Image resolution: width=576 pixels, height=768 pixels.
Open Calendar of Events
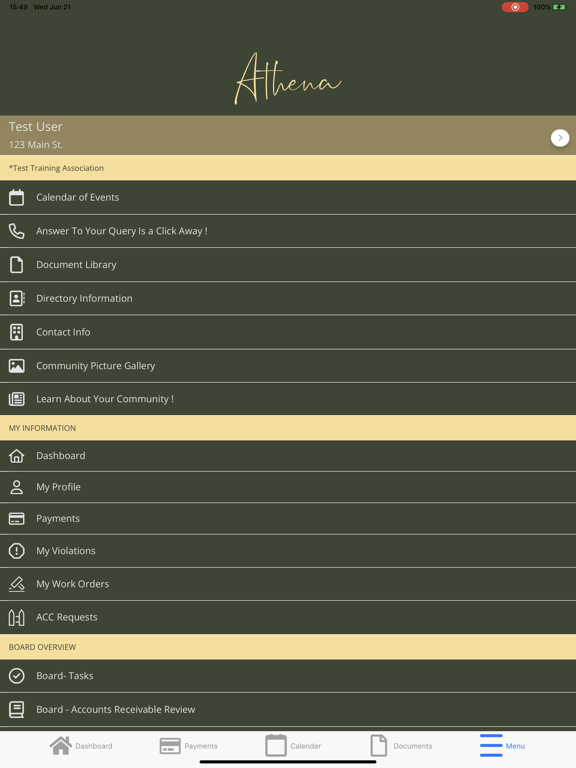[x=288, y=197]
